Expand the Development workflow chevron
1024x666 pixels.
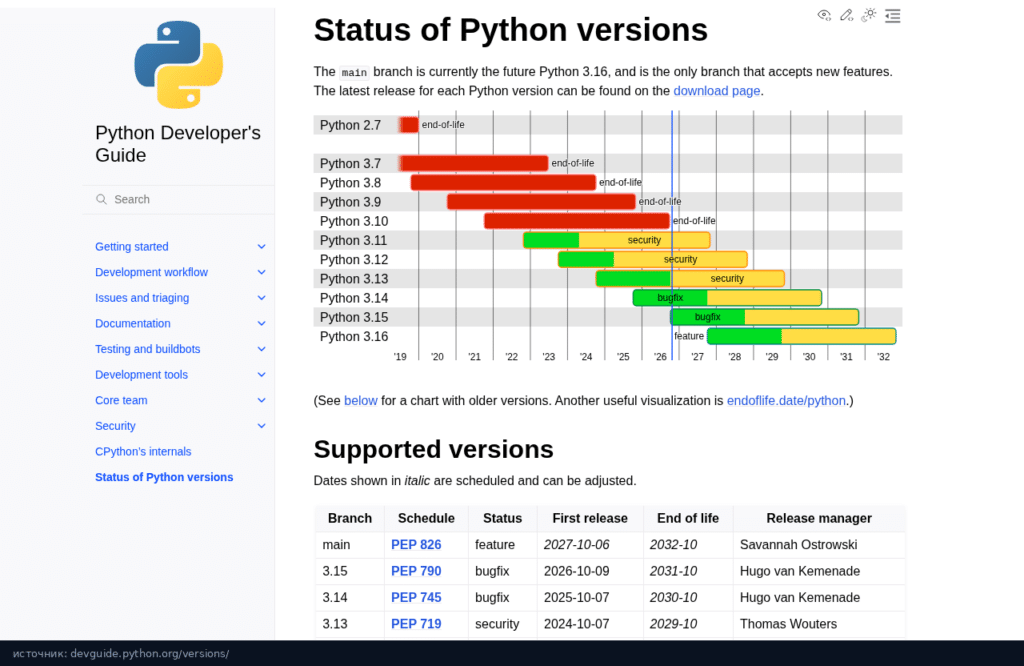coord(261,272)
